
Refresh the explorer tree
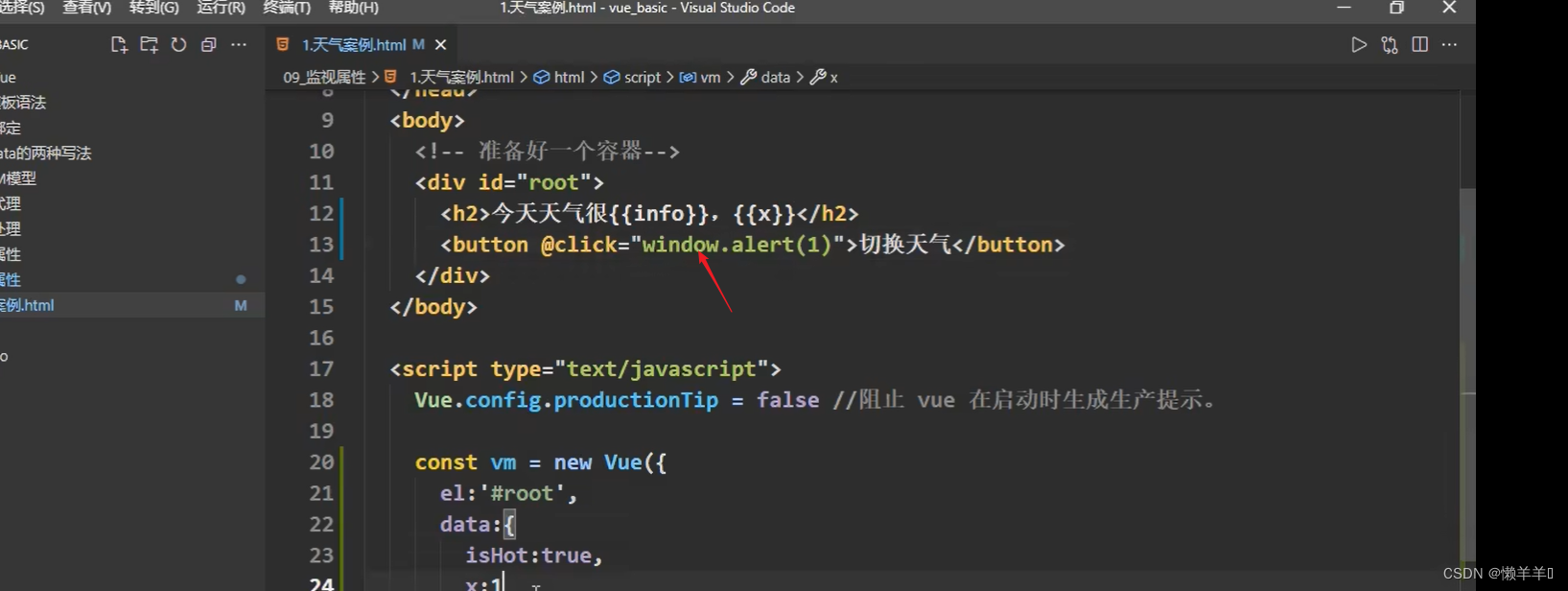[178, 45]
